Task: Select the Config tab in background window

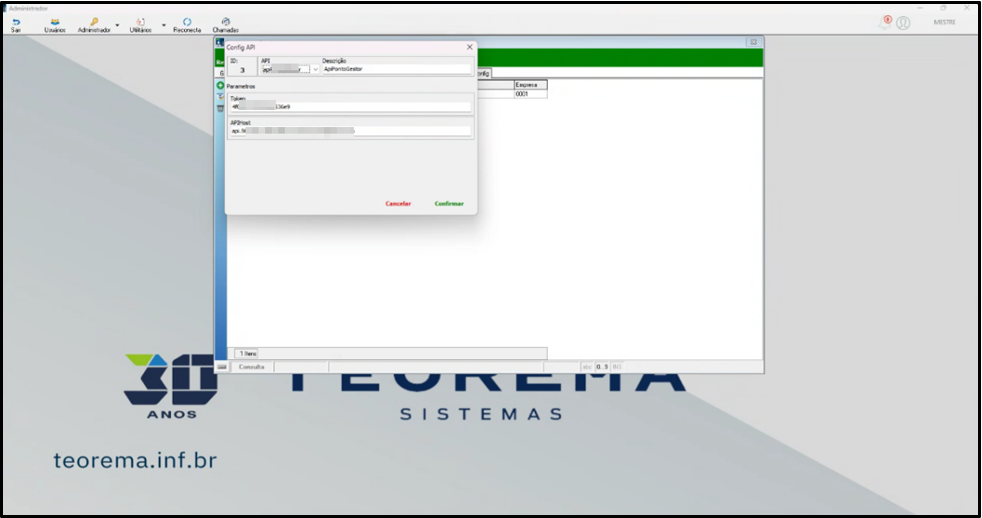Action: pyautogui.click(x=483, y=73)
